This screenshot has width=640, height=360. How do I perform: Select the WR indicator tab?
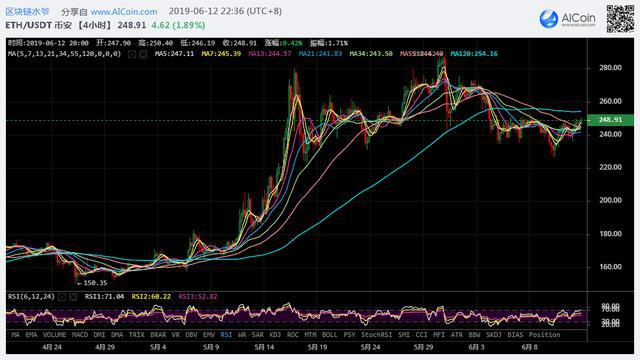pos(242,335)
